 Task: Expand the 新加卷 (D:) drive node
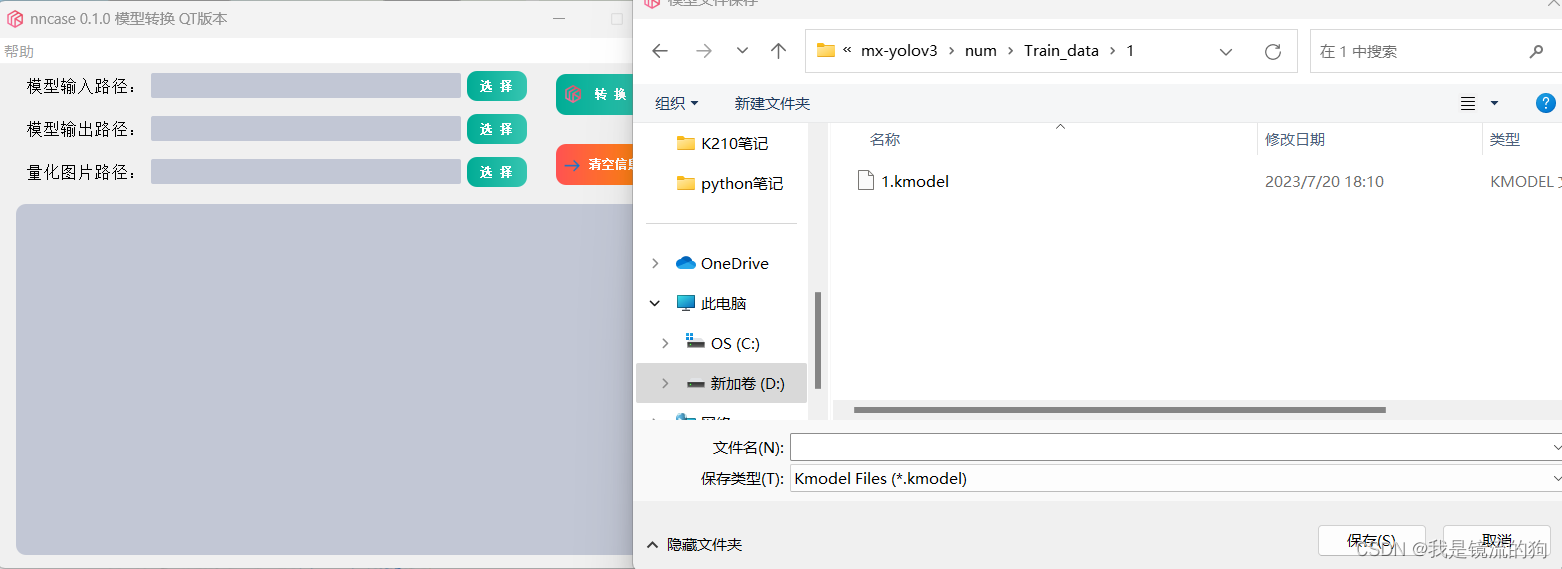[x=665, y=383]
